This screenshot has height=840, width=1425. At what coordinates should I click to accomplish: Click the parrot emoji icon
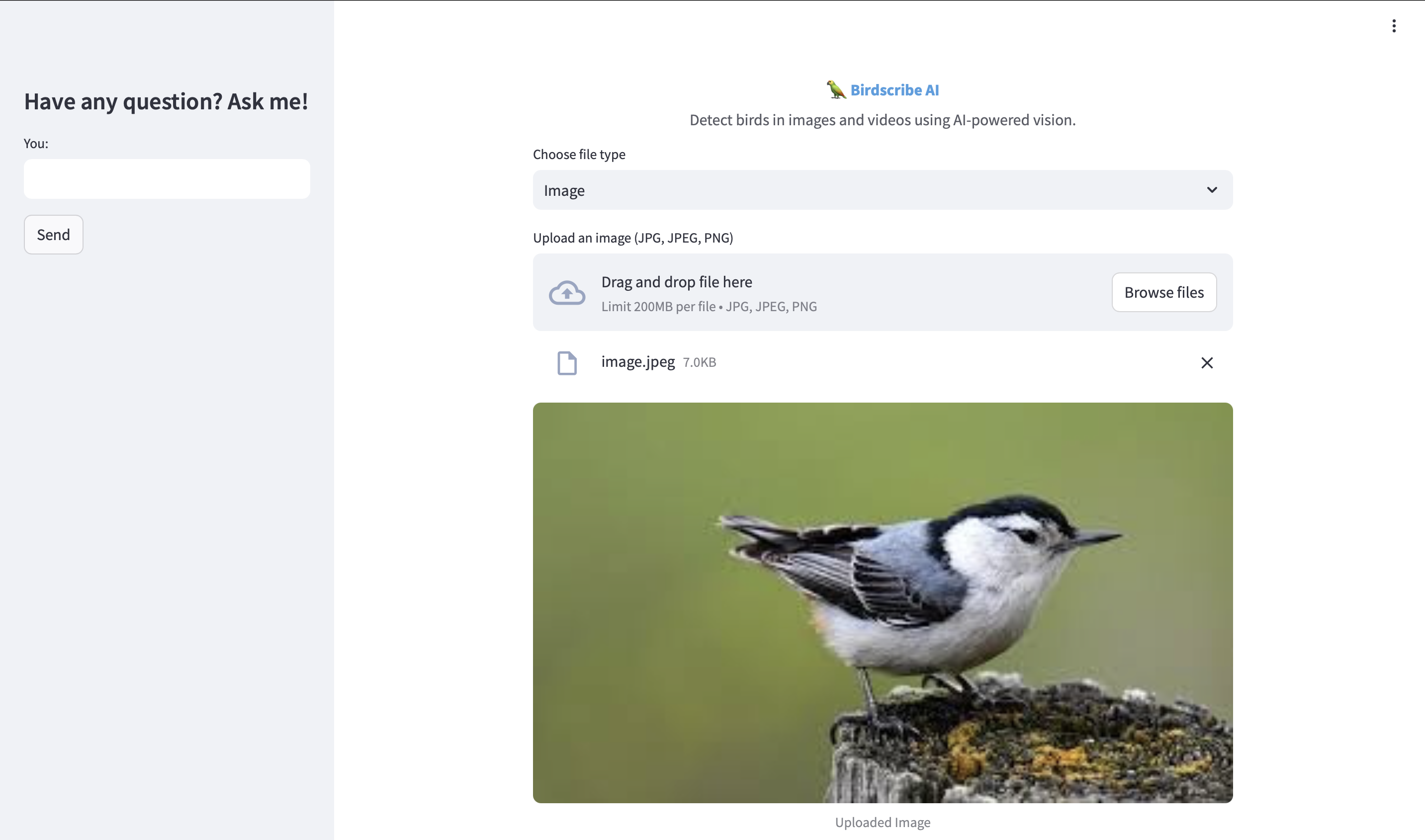(836, 90)
